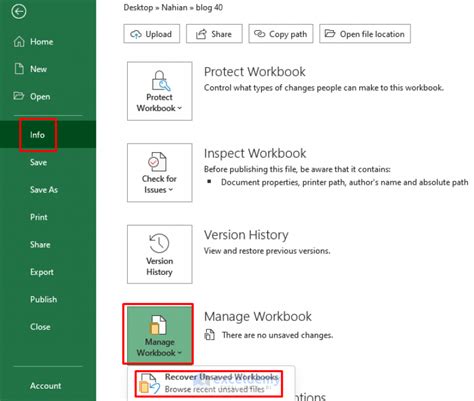The height and width of the screenshot is (401, 474).
Task: Click 'Control what types of changes' description
Action: point(324,88)
